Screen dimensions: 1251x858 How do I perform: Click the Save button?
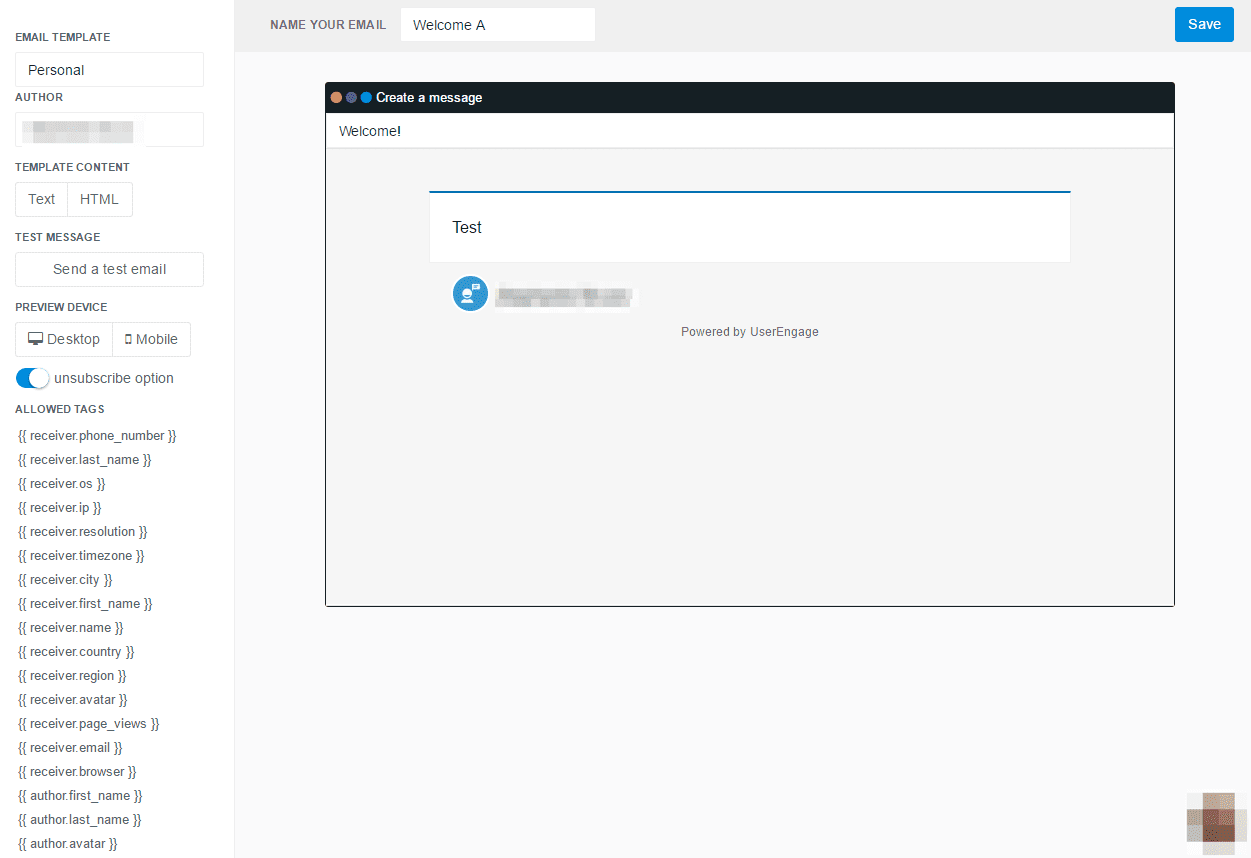tap(1204, 24)
